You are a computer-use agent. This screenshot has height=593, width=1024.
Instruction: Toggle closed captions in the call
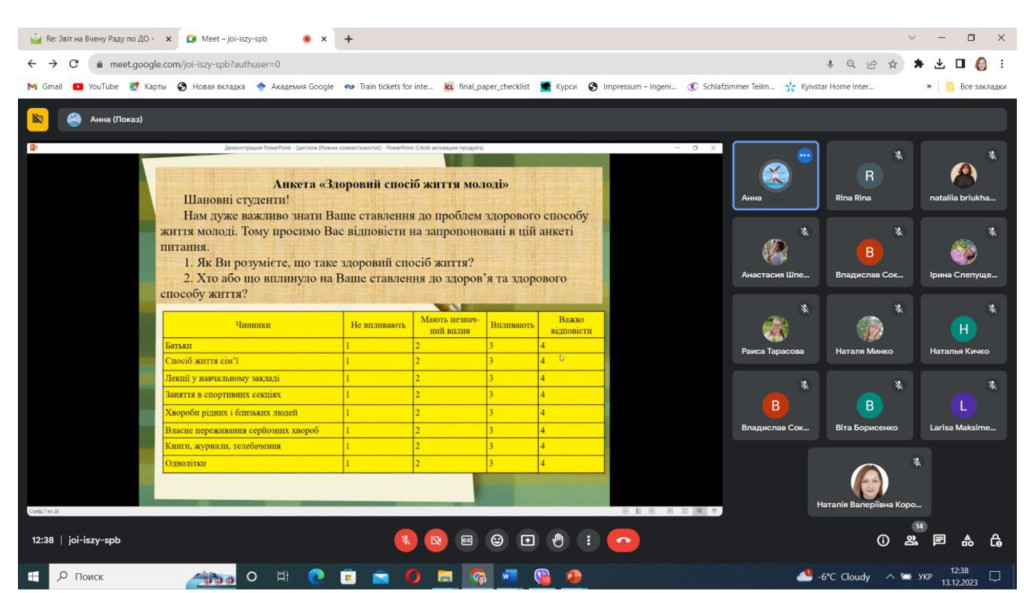click(466, 540)
